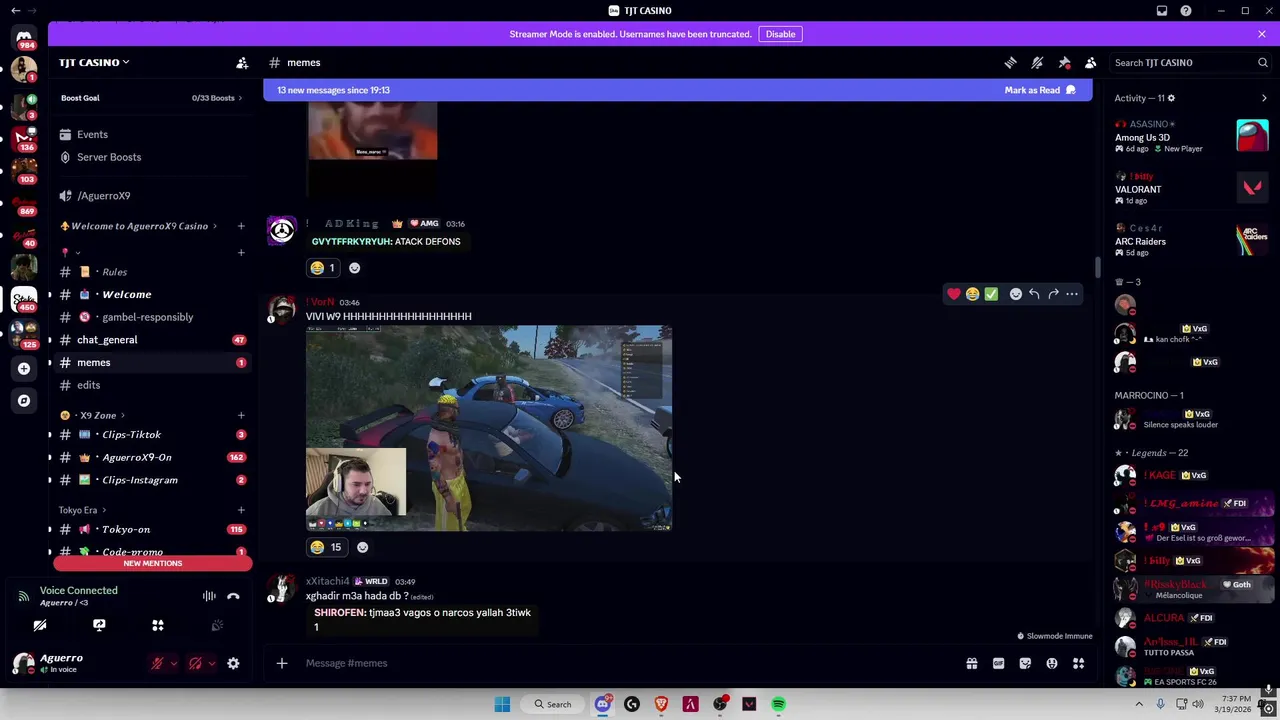Open microphone input options dropdown
Image resolution: width=1280 pixels, height=720 pixels.
(x=173, y=663)
